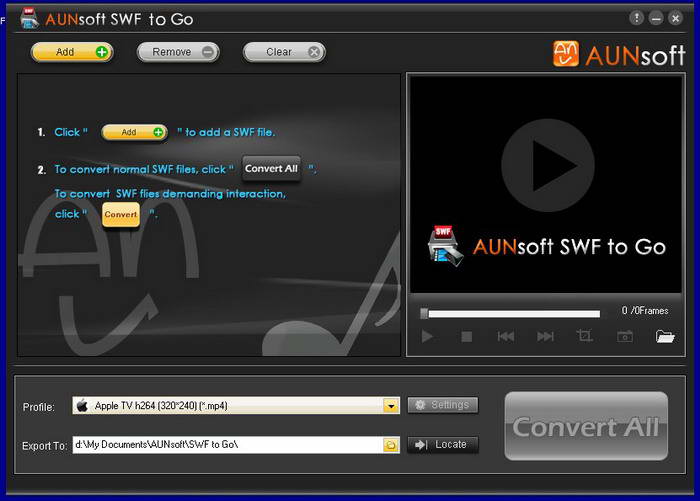The height and width of the screenshot is (501, 700).
Task: Click Locate to open export folder
Action: click(443, 445)
